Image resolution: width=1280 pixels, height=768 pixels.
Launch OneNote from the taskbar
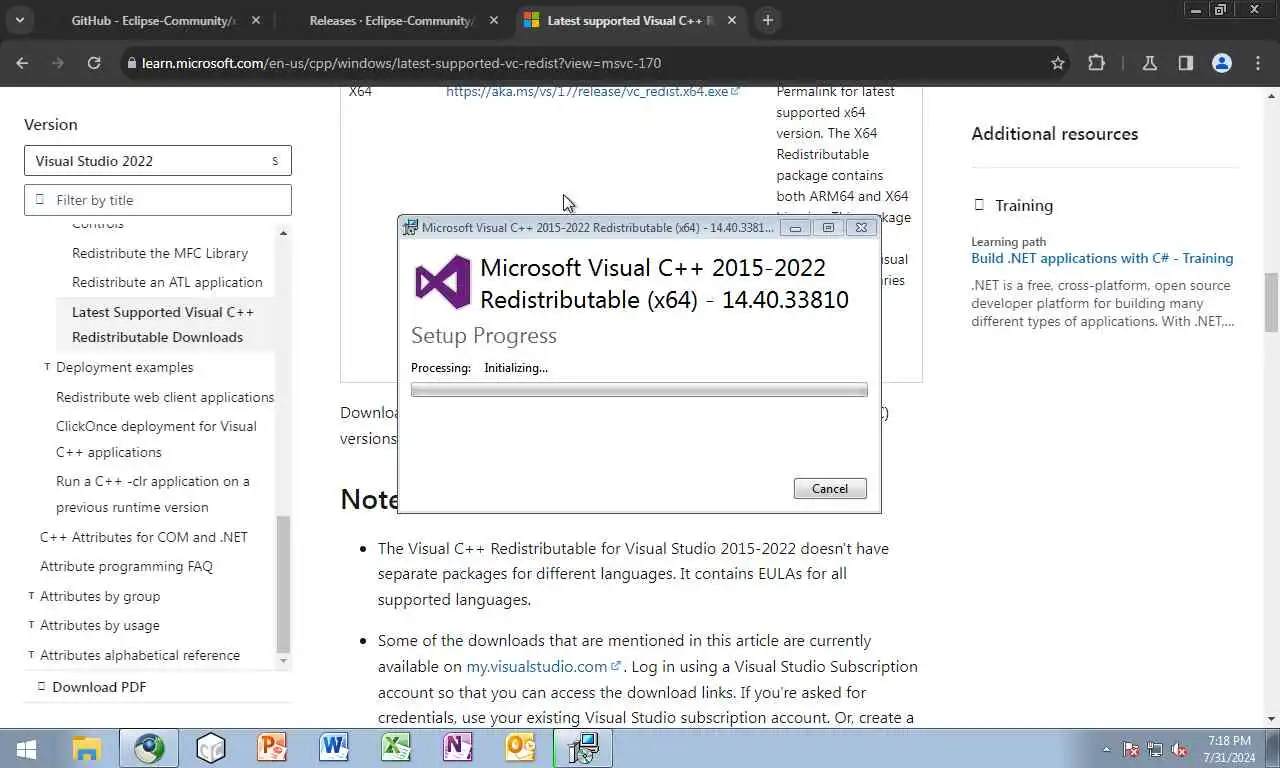coord(458,748)
